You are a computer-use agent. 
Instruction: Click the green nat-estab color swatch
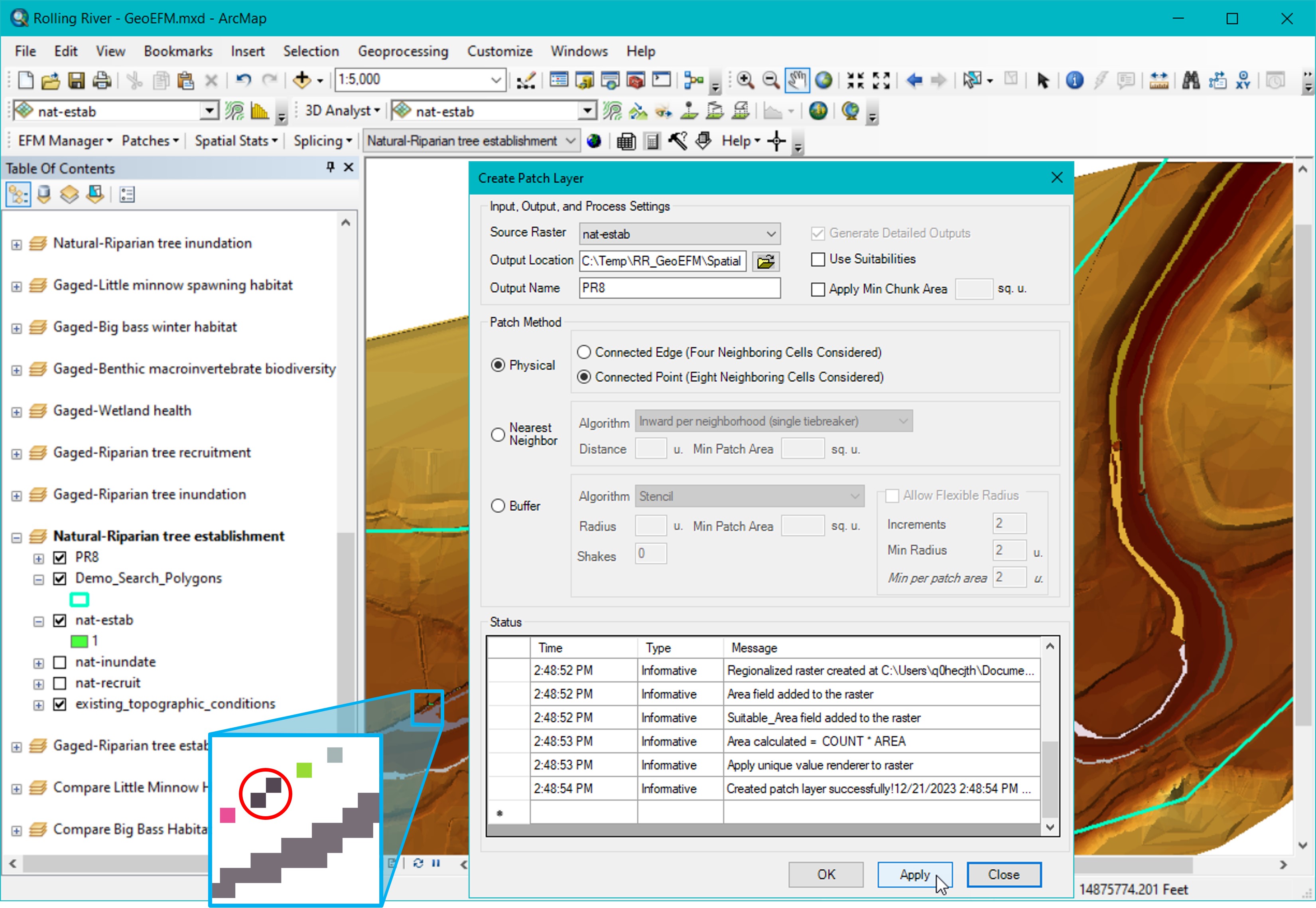click(x=79, y=641)
